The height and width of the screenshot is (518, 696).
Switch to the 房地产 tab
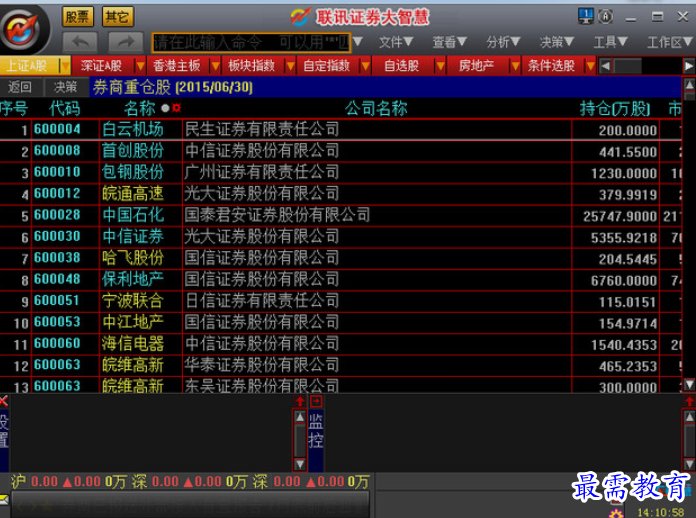(x=478, y=66)
